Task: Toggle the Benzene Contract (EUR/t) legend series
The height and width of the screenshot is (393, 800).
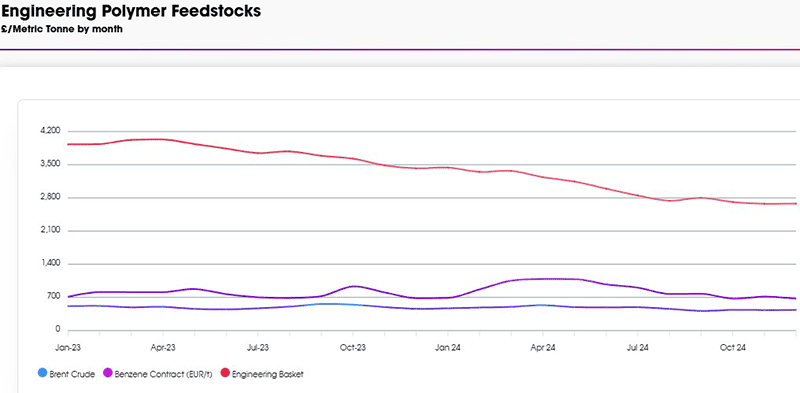Action: pyautogui.click(x=158, y=374)
